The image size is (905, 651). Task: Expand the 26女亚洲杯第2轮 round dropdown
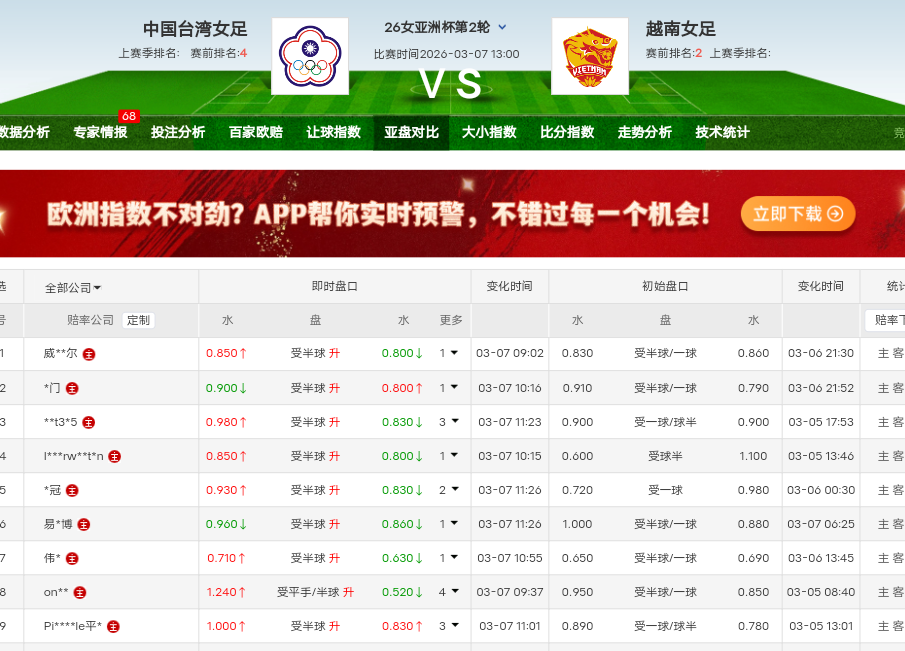point(502,27)
